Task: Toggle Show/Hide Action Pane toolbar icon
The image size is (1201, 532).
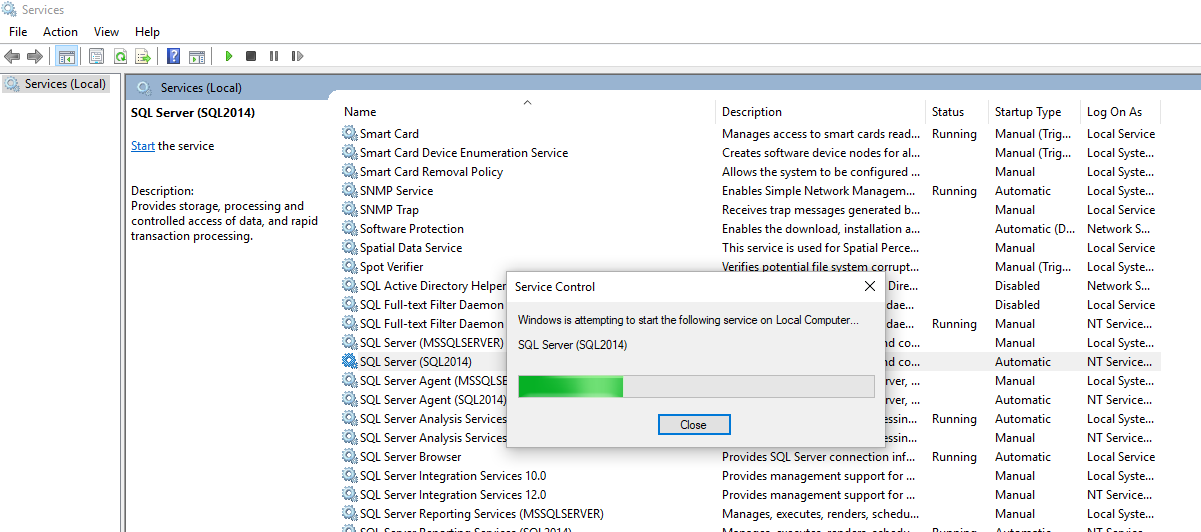Action: 197,57
